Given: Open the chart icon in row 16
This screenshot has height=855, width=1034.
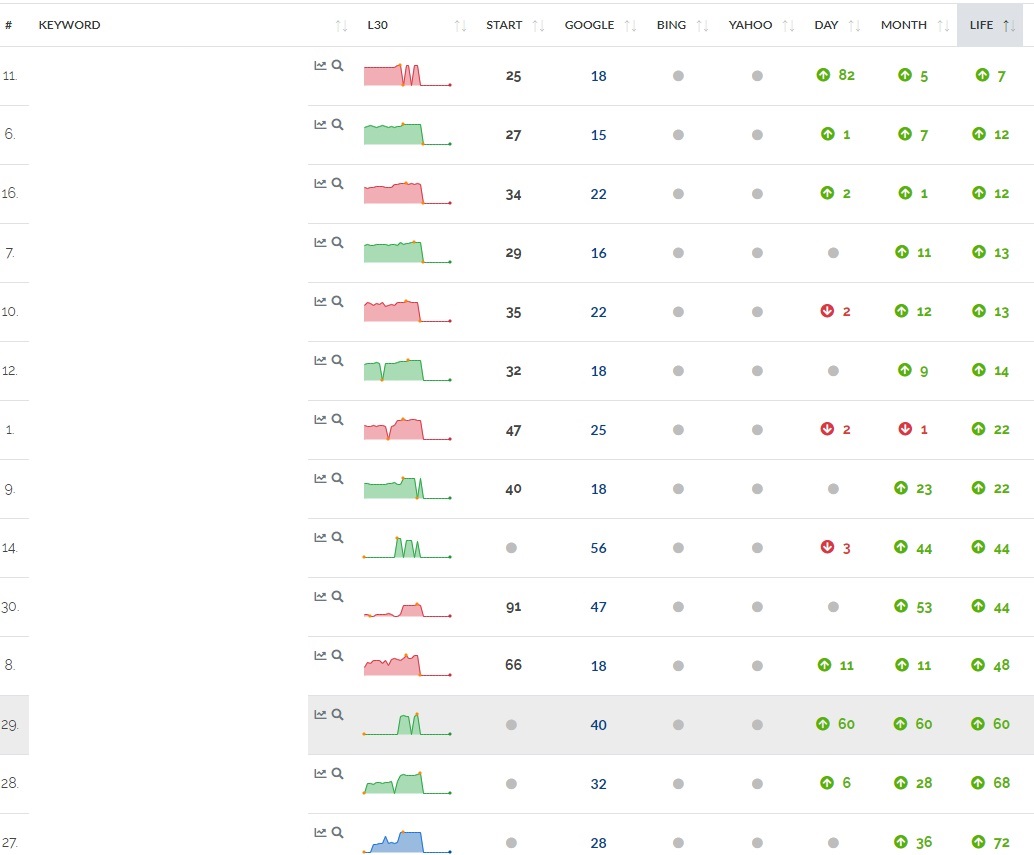Looking at the screenshot, I should tap(320, 183).
